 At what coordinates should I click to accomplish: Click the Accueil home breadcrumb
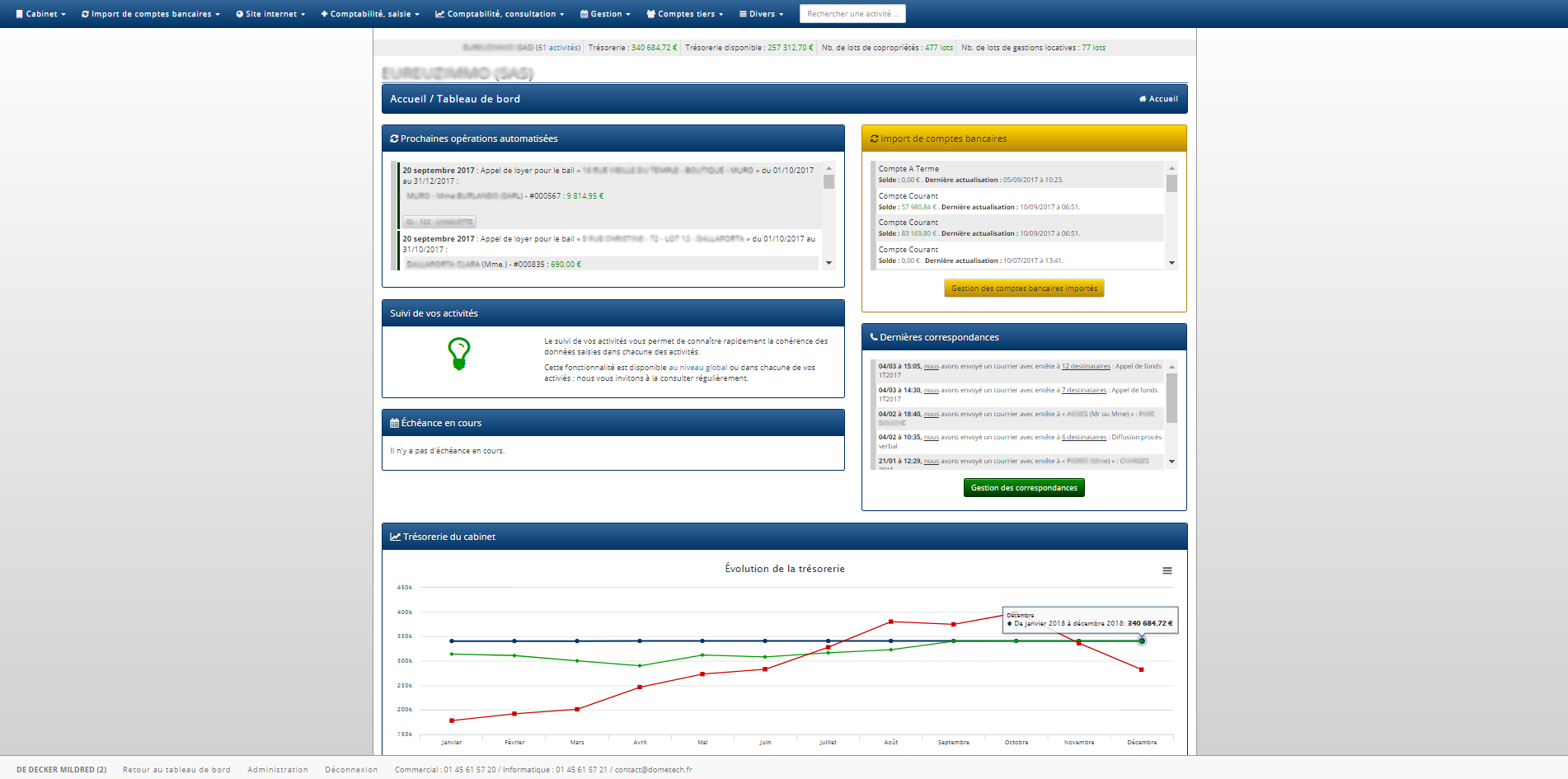coord(1158,99)
